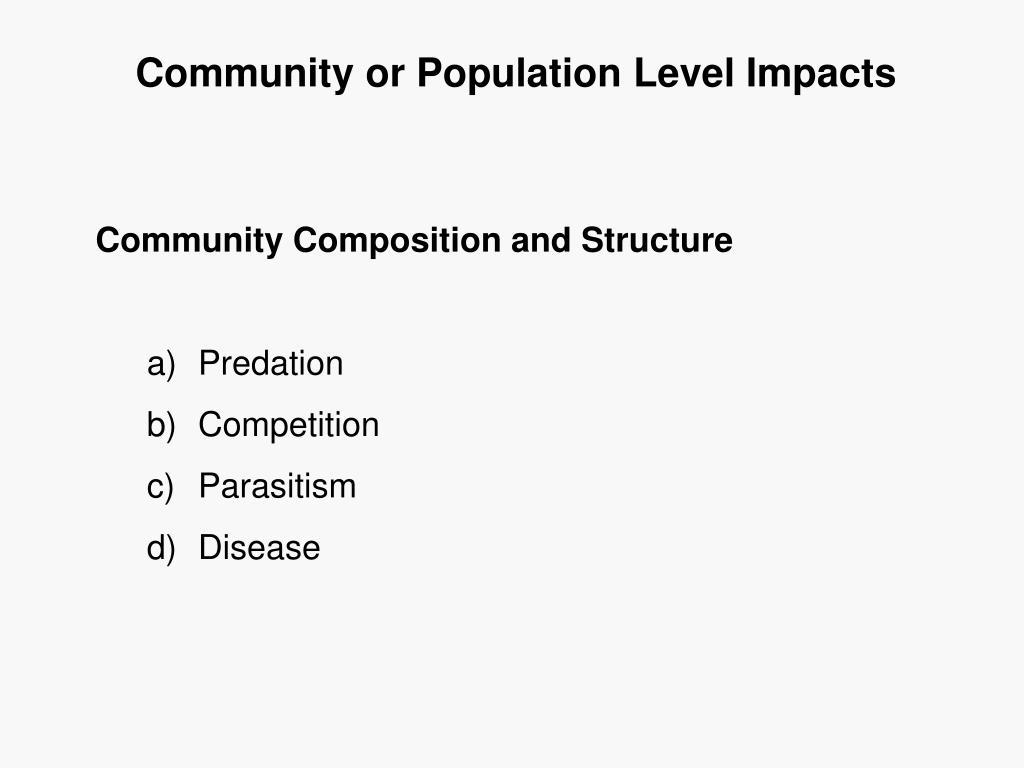Click the word 'Structure' in subheading
This screenshot has width=1024, height=768.
coord(656,240)
